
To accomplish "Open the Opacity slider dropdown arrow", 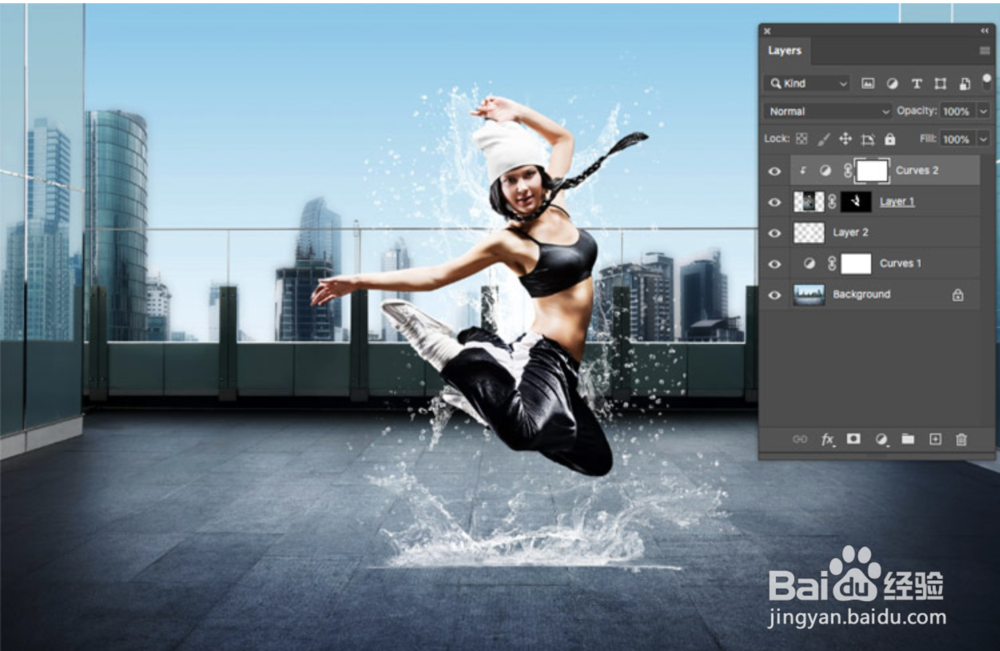I will point(984,111).
